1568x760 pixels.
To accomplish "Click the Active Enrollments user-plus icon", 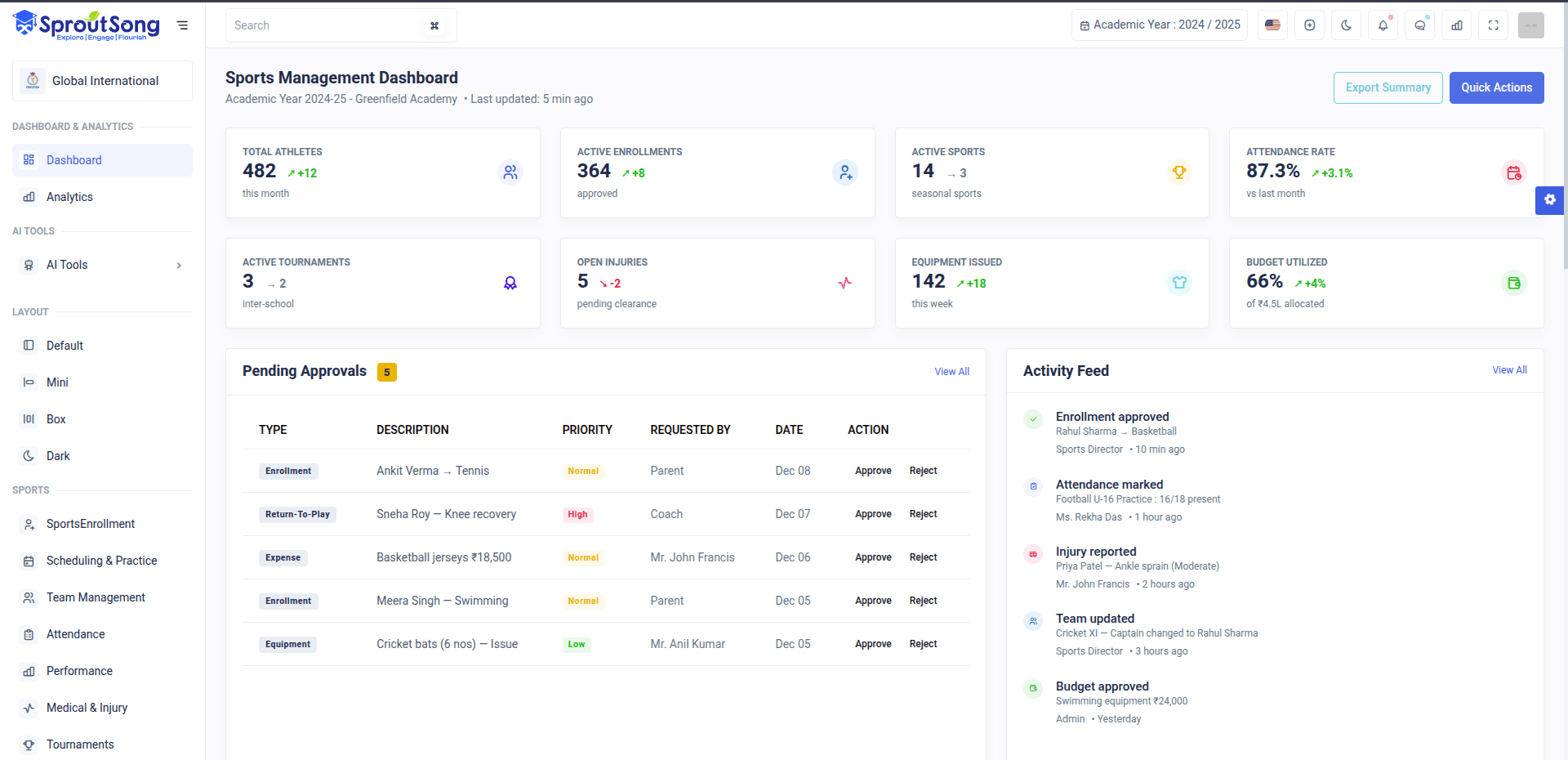I will click(845, 172).
